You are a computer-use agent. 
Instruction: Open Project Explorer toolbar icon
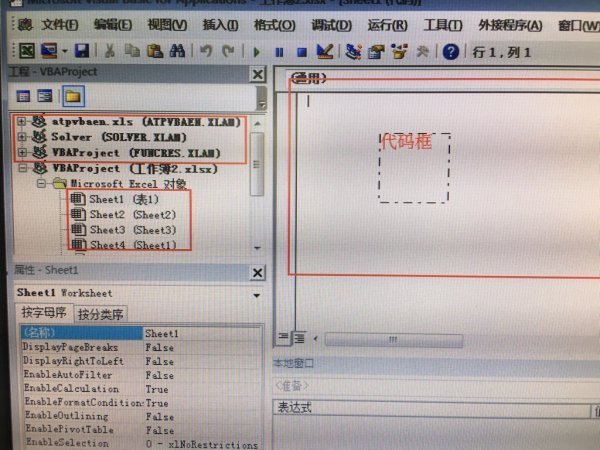coord(353,52)
